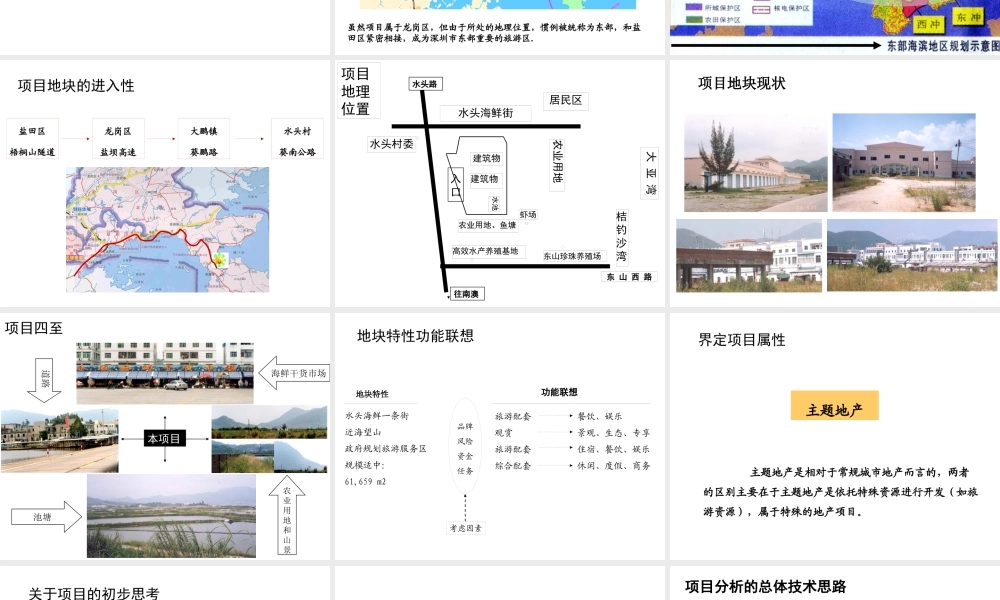Select the 地块特性功能联想 slide title

415,336
